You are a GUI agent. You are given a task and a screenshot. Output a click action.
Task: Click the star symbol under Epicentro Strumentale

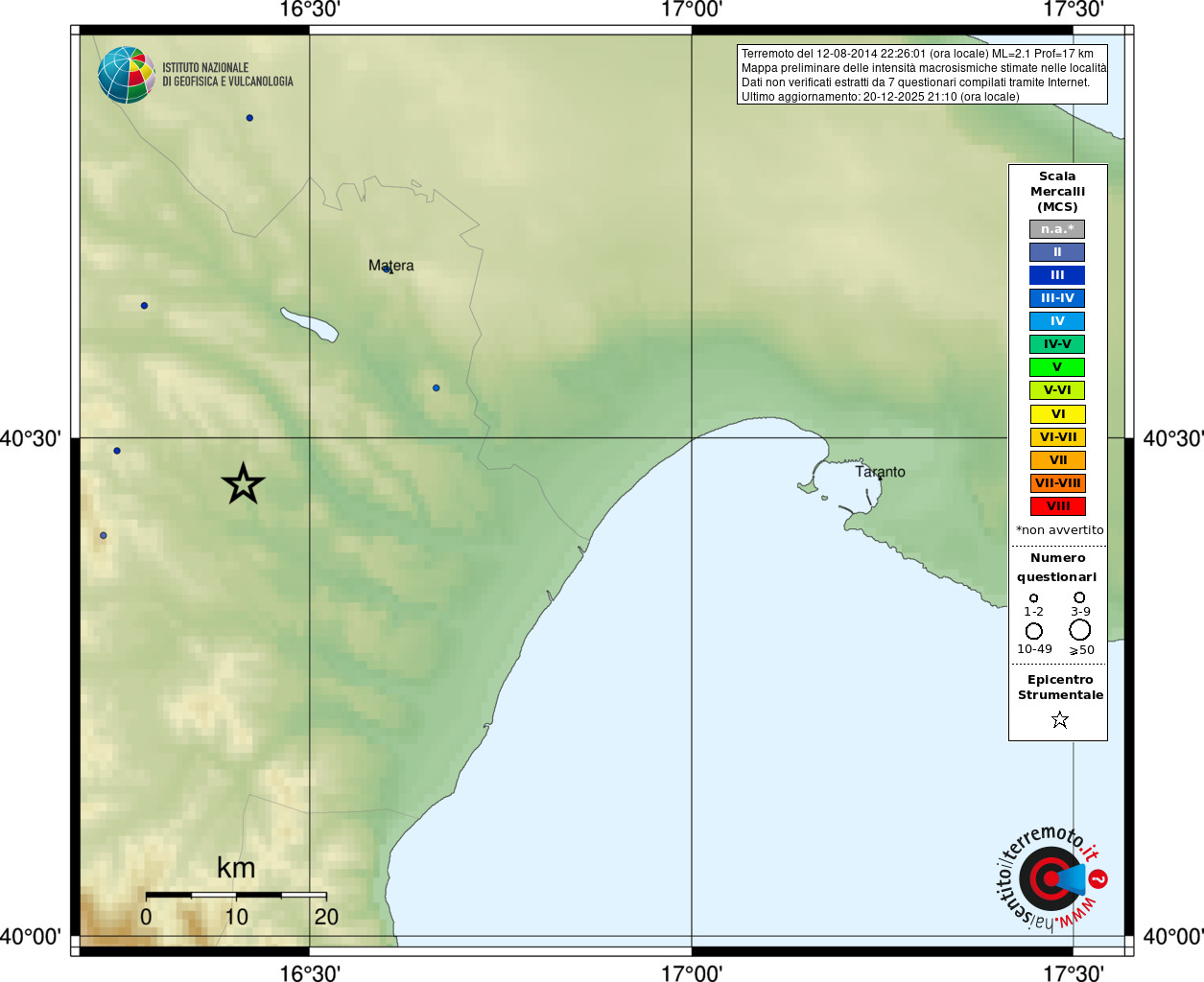click(x=1059, y=719)
